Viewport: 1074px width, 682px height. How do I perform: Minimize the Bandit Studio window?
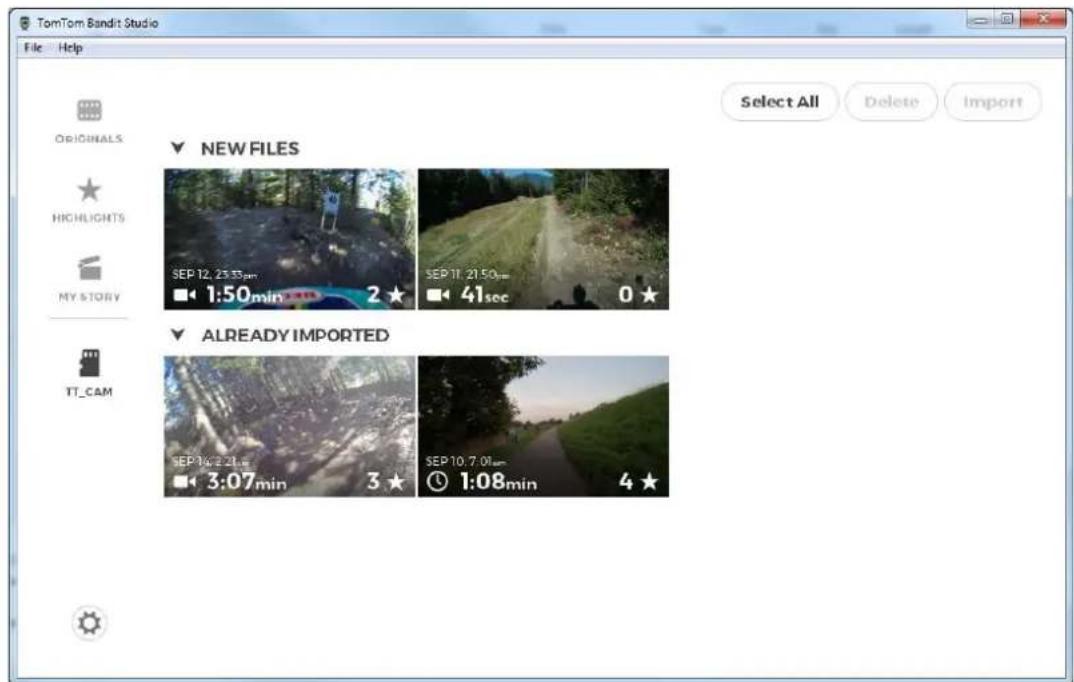(981, 20)
